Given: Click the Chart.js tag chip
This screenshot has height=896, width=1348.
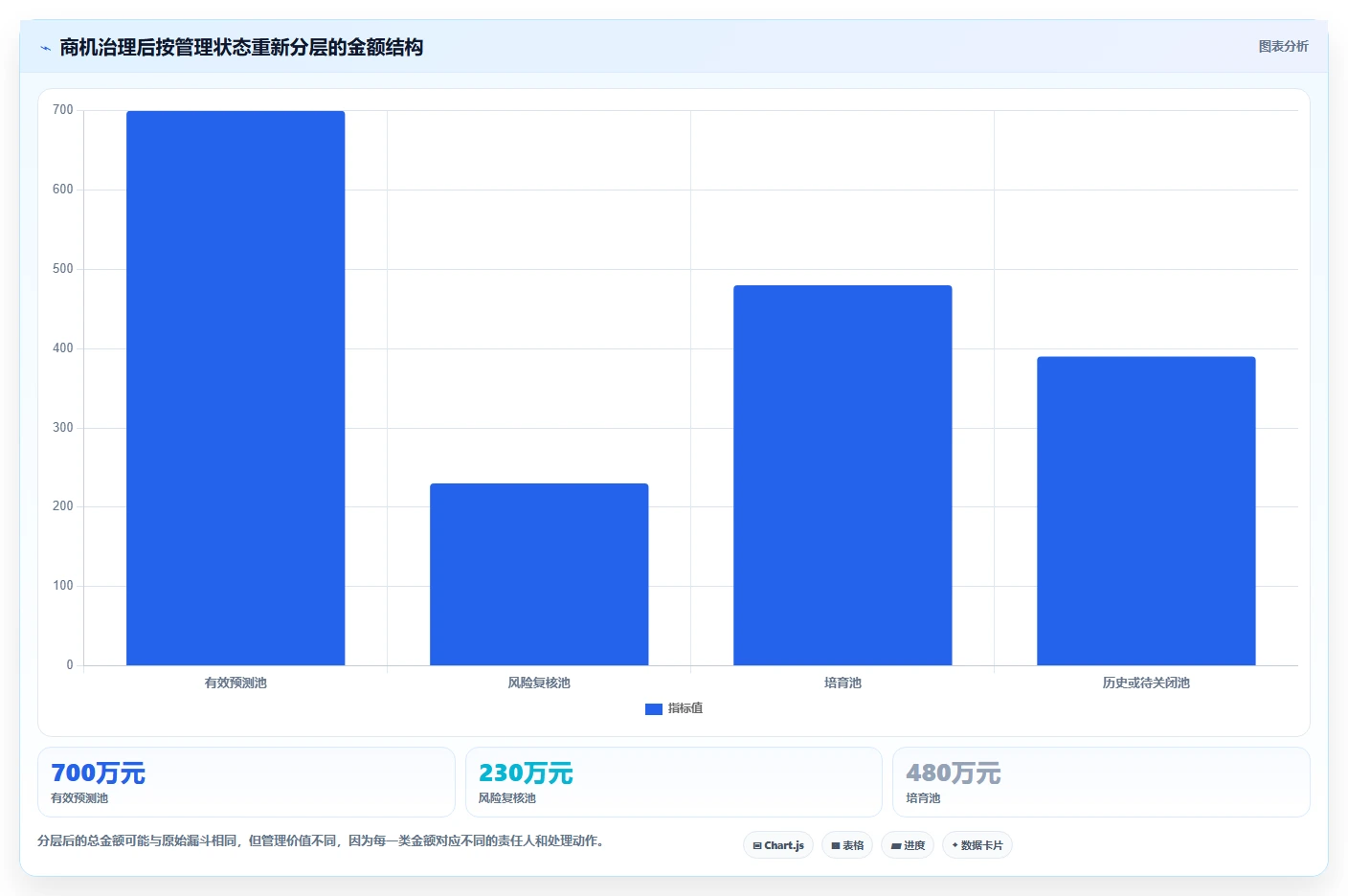Looking at the screenshot, I should point(778,845).
